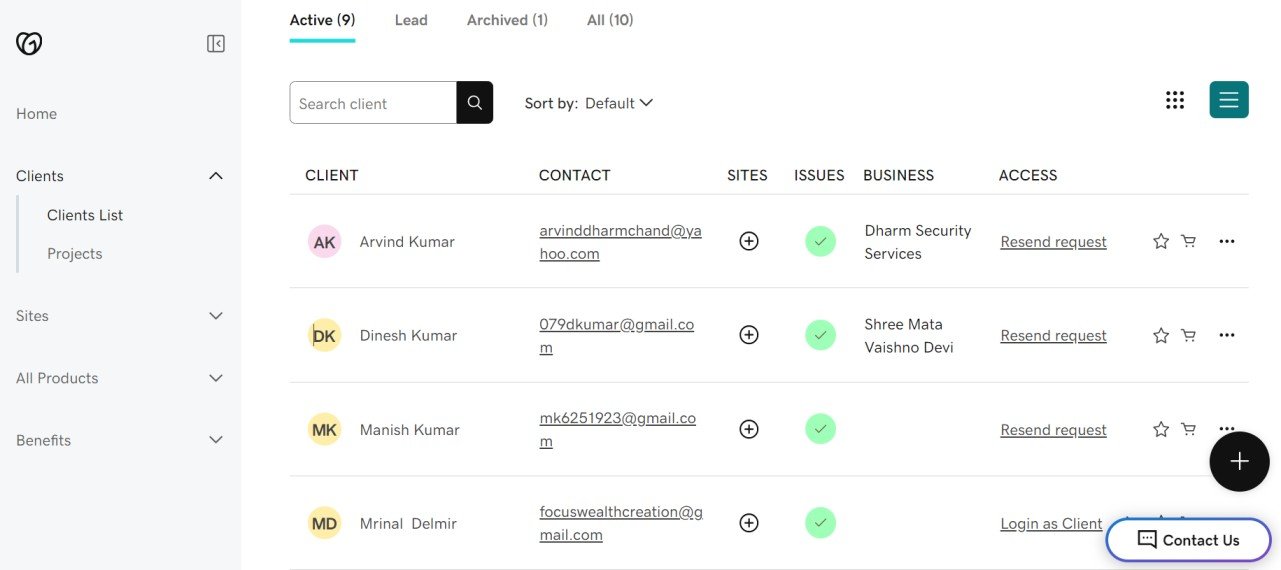
Task: Click the GoDaddy logo icon
Action: point(29,43)
